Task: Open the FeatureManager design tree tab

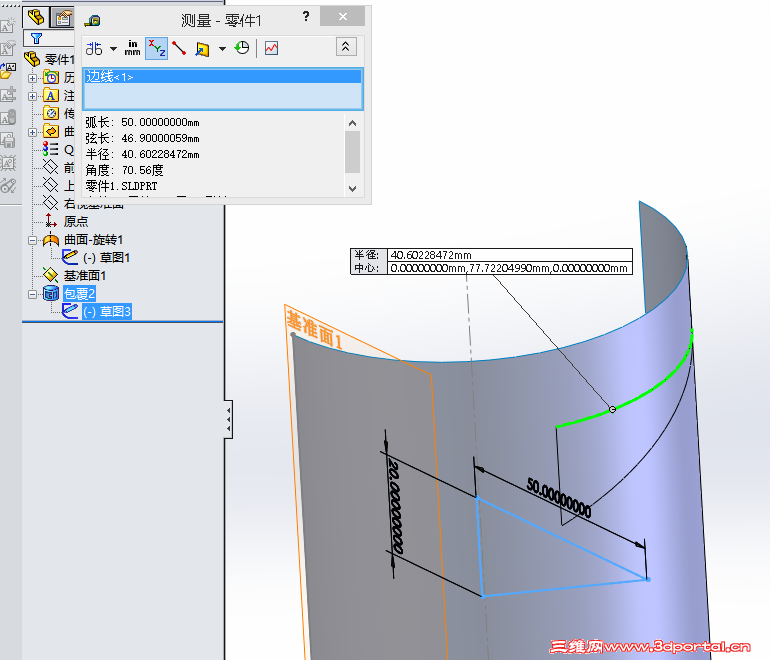Action: [36, 18]
